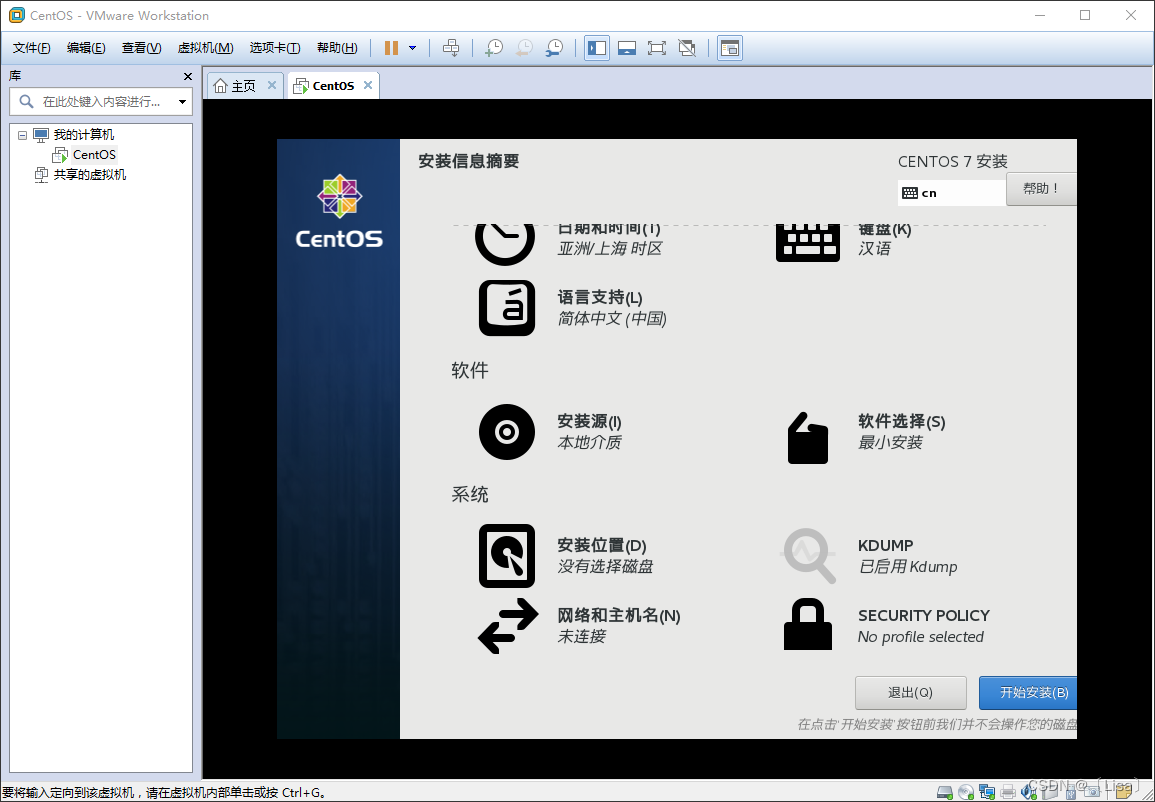Image resolution: width=1155 pixels, height=802 pixels.
Task: Open the 文件(F) menu
Action: 32,48
